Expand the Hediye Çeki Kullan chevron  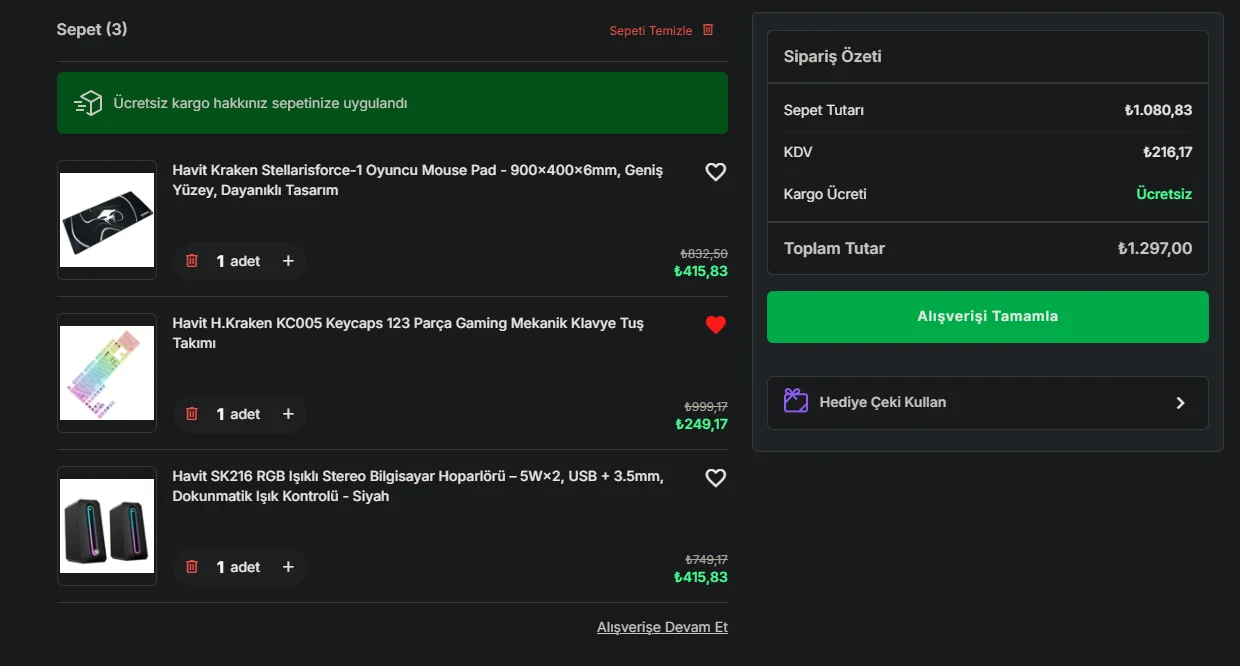click(x=1180, y=403)
